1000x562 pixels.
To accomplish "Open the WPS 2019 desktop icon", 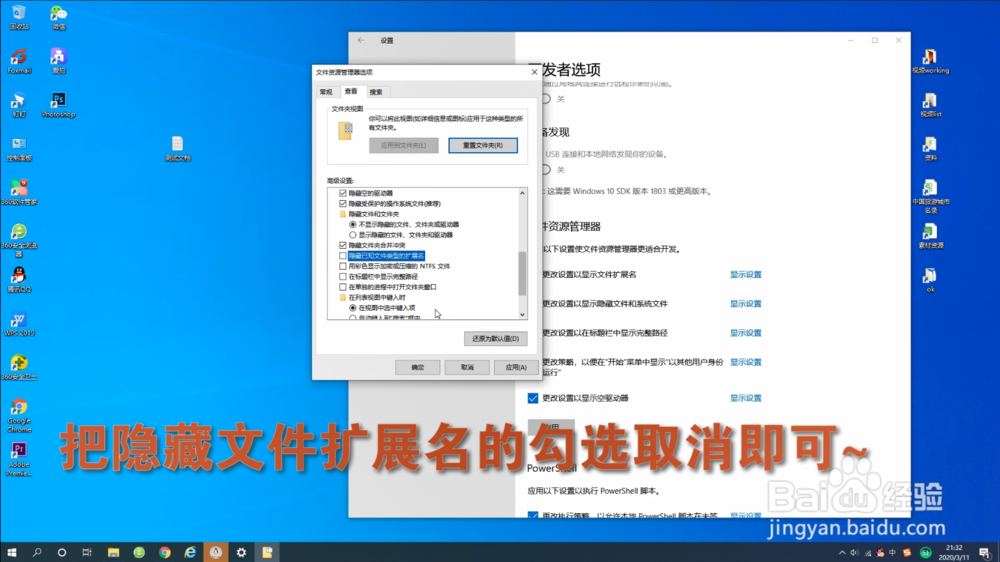I will tap(18, 323).
